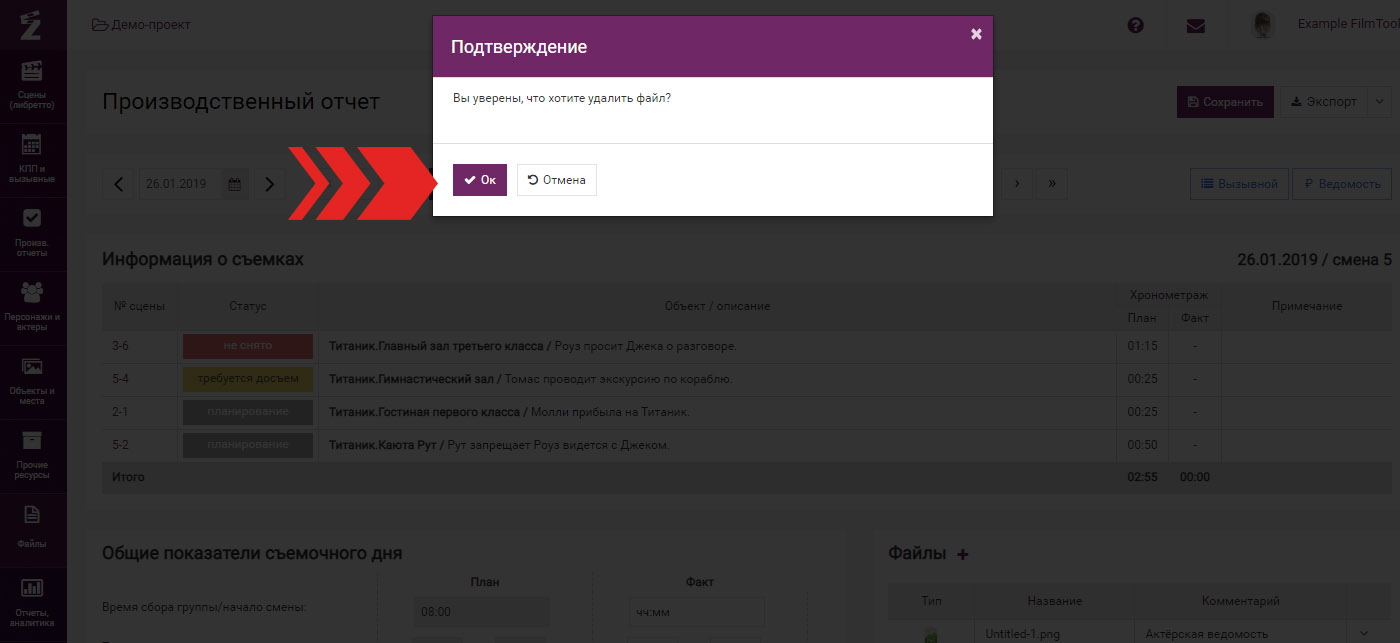The image size is (1400, 643).
Task: Select scene row Титаник.Гостиная первого класса
Action: [x=746, y=412]
